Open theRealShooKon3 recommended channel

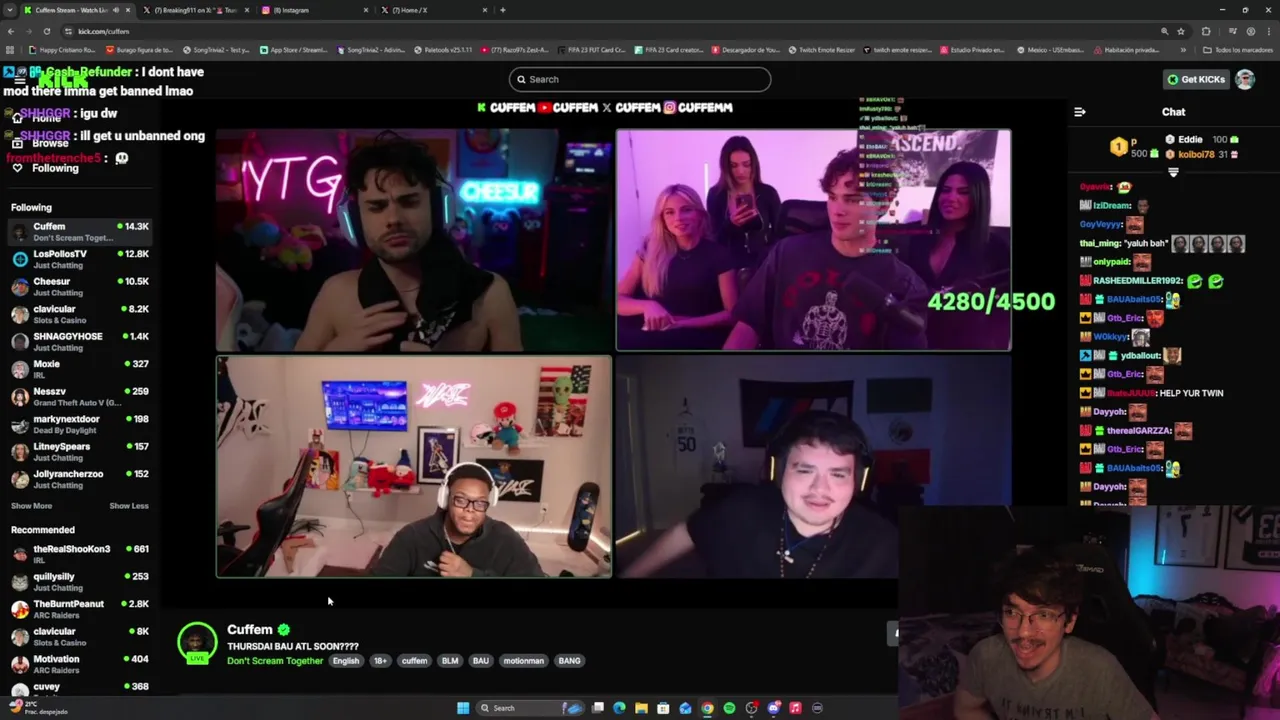[80, 554]
